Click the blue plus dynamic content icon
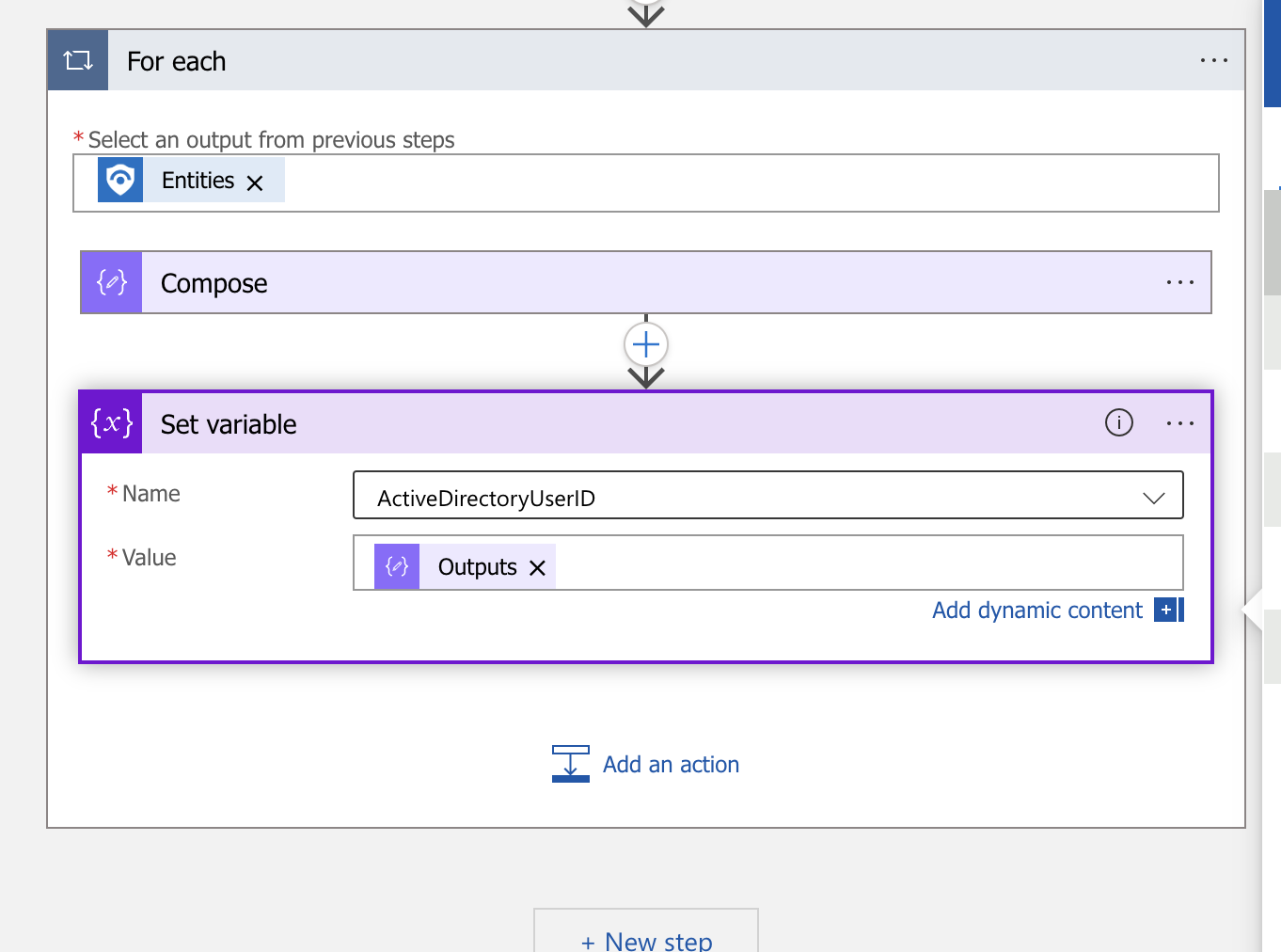This screenshot has height=952, width=1281. coord(1168,610)
